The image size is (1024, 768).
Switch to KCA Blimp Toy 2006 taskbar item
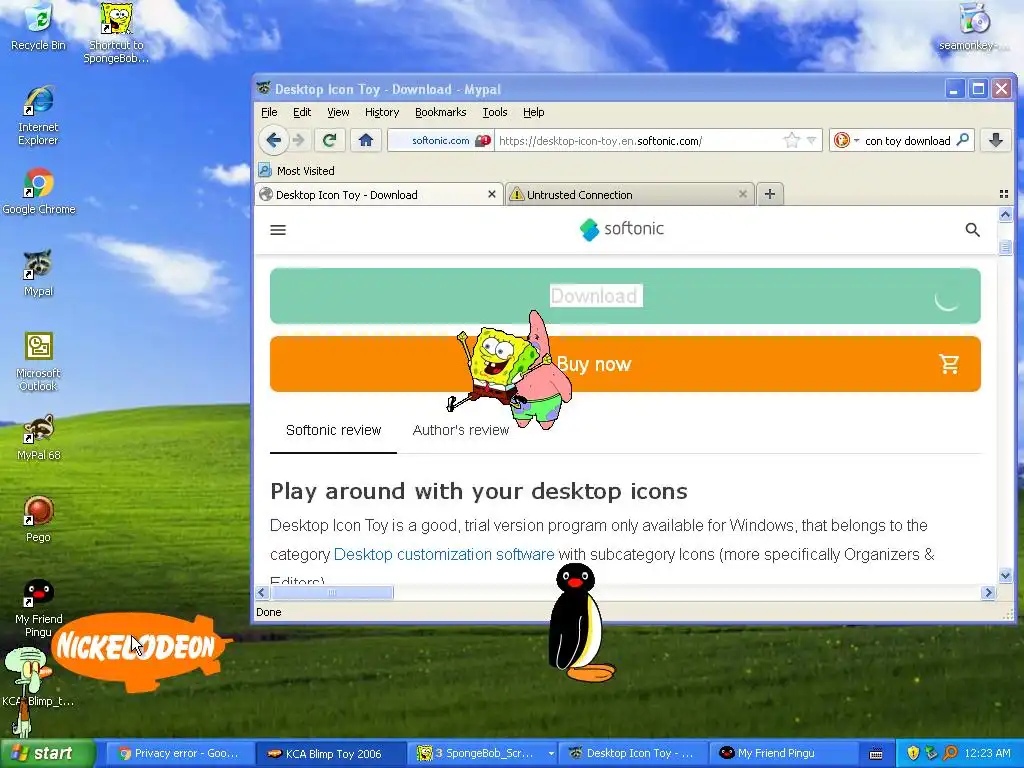(330, 754)
